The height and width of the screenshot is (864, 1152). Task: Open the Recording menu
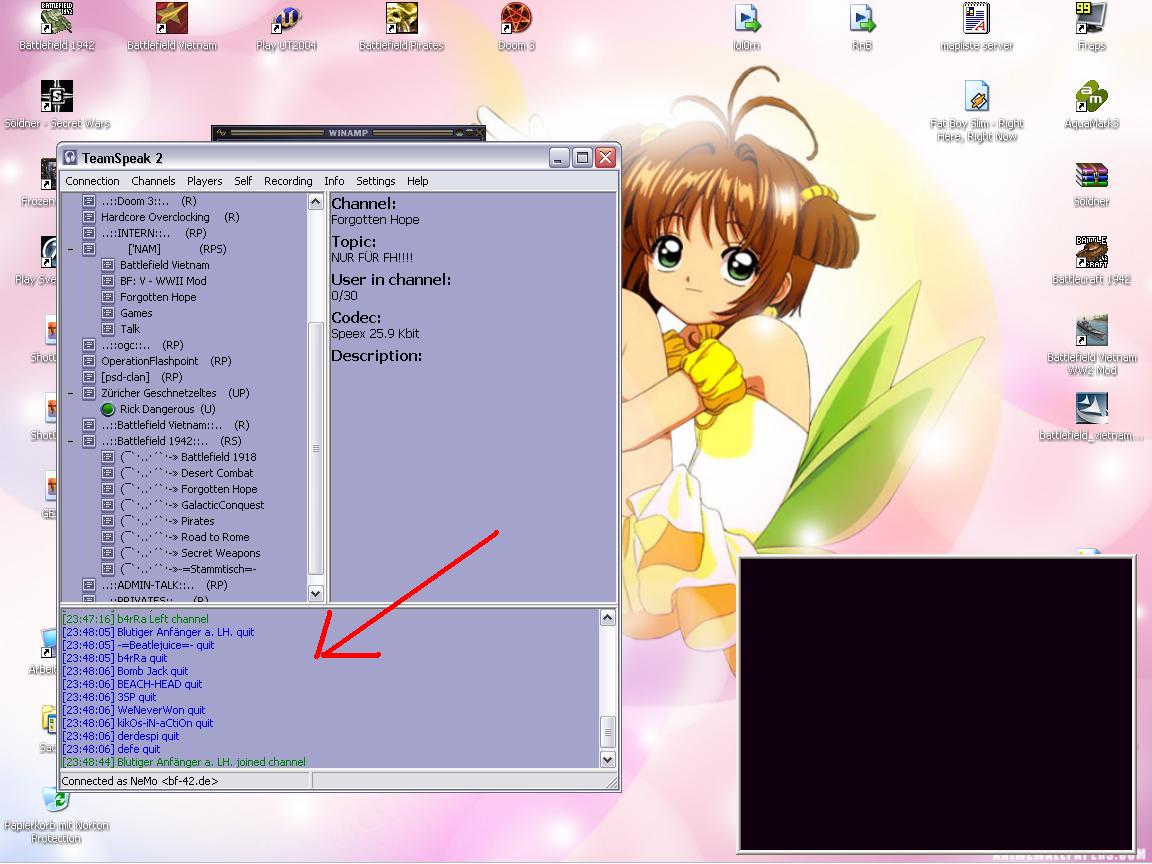[x=288, y=181]
